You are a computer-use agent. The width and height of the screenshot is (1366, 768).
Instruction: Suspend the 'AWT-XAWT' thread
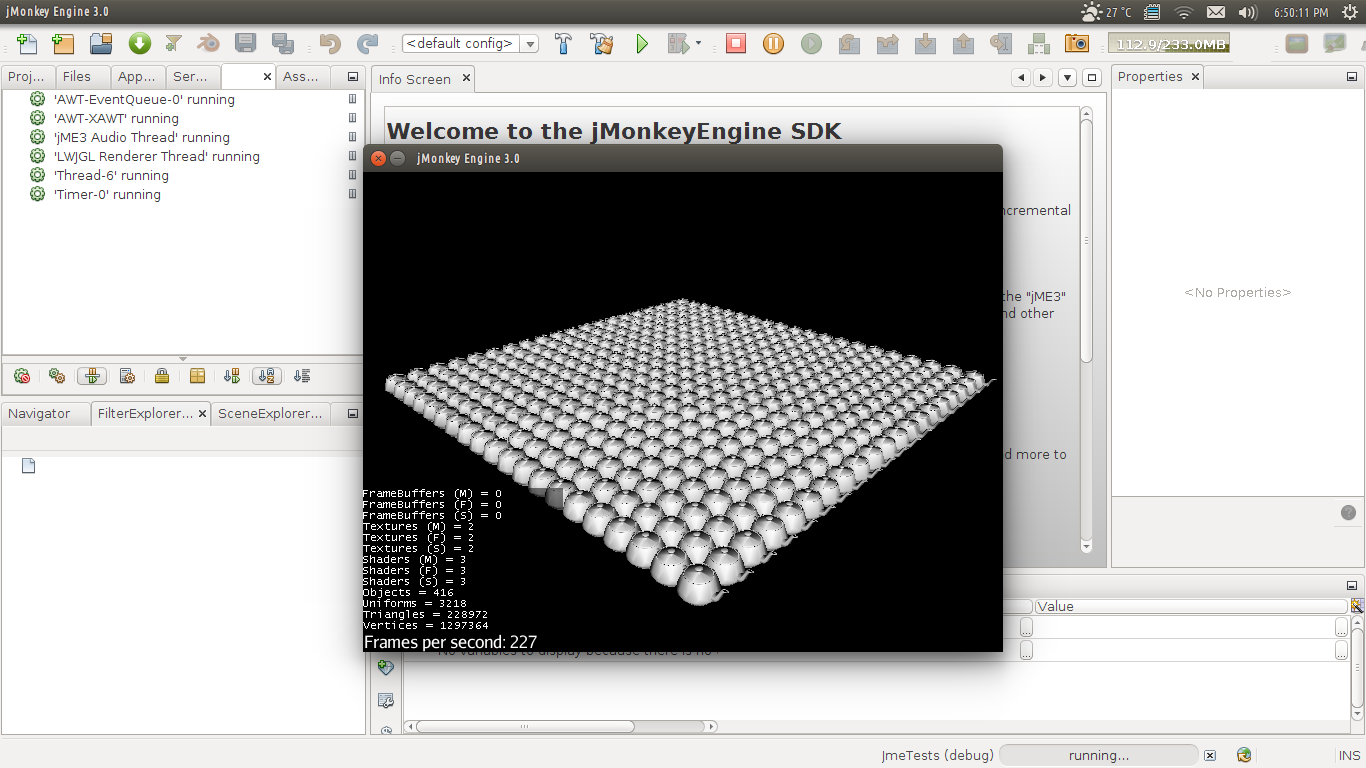coord(352,118)
